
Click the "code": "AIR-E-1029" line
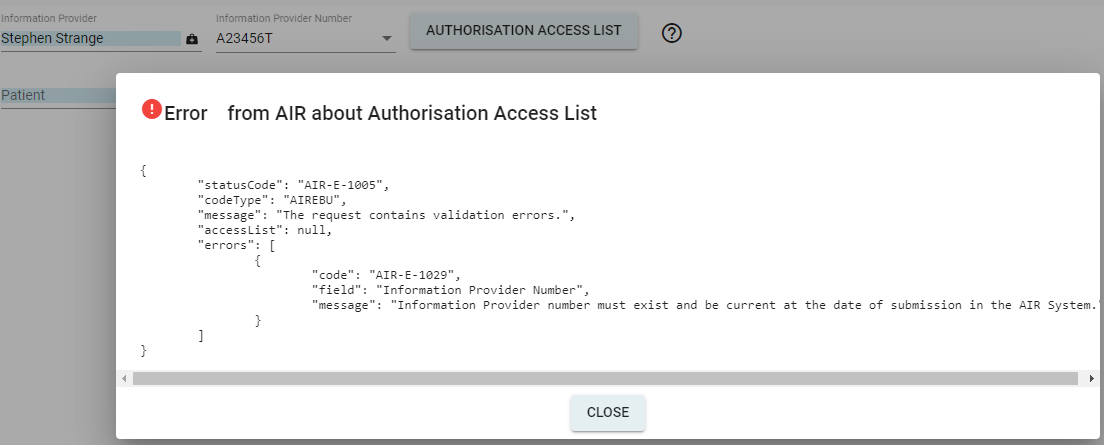click(386, 275)
